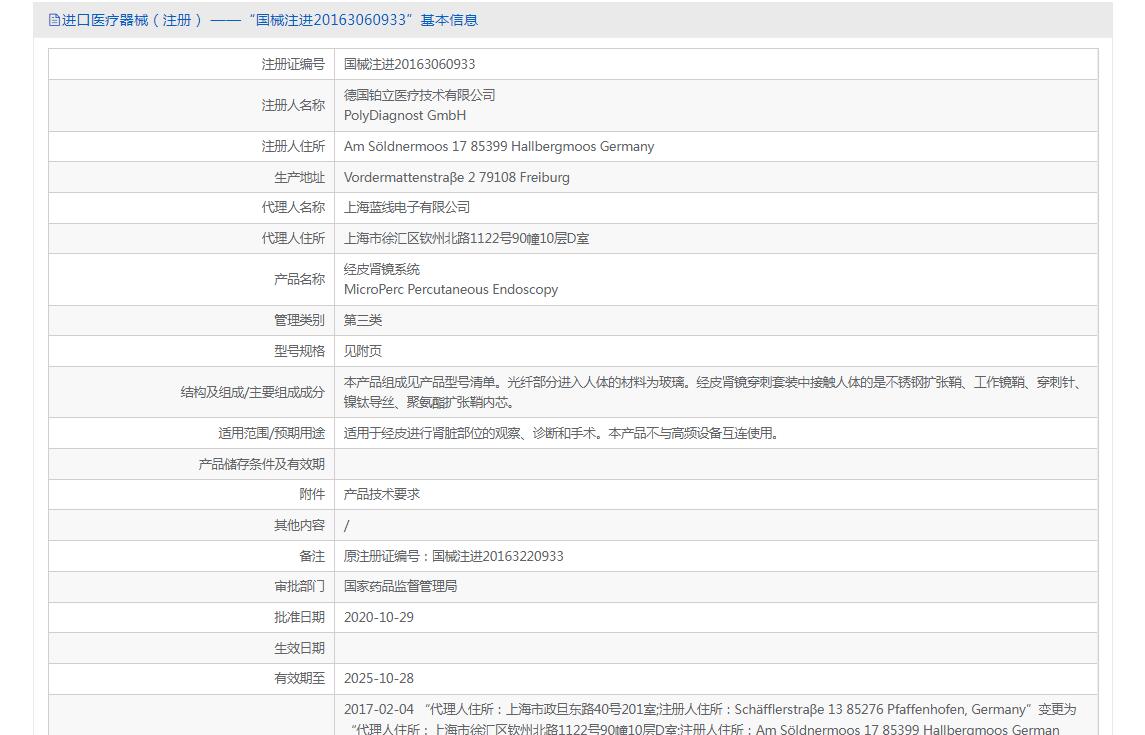Select value 国械注进20163060933 in first row
Screen dimensions: 1145x735
(410, 64)
